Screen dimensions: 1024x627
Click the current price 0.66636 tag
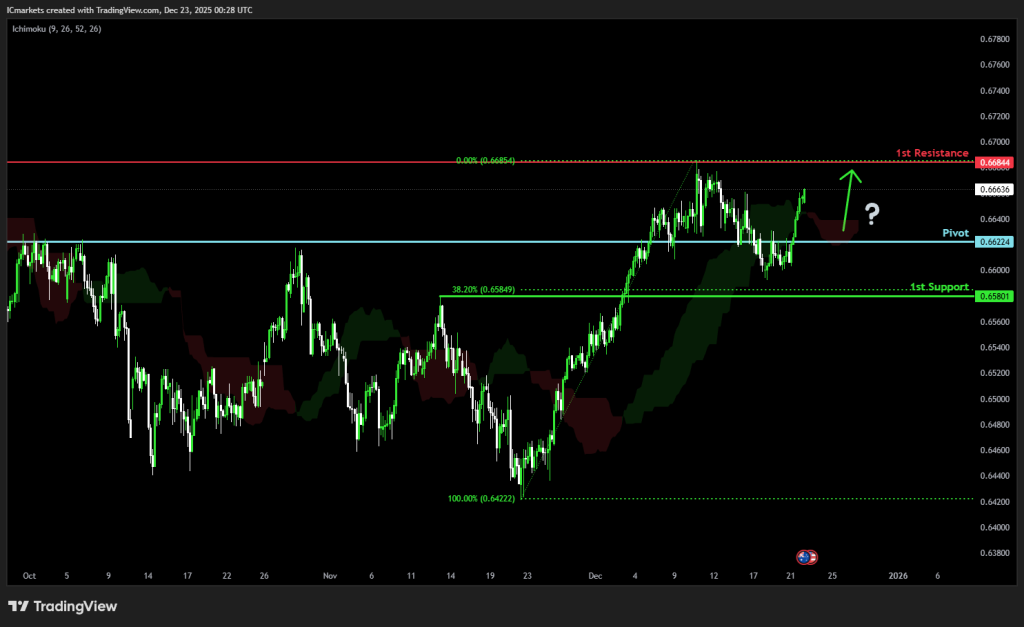point(996,189)
